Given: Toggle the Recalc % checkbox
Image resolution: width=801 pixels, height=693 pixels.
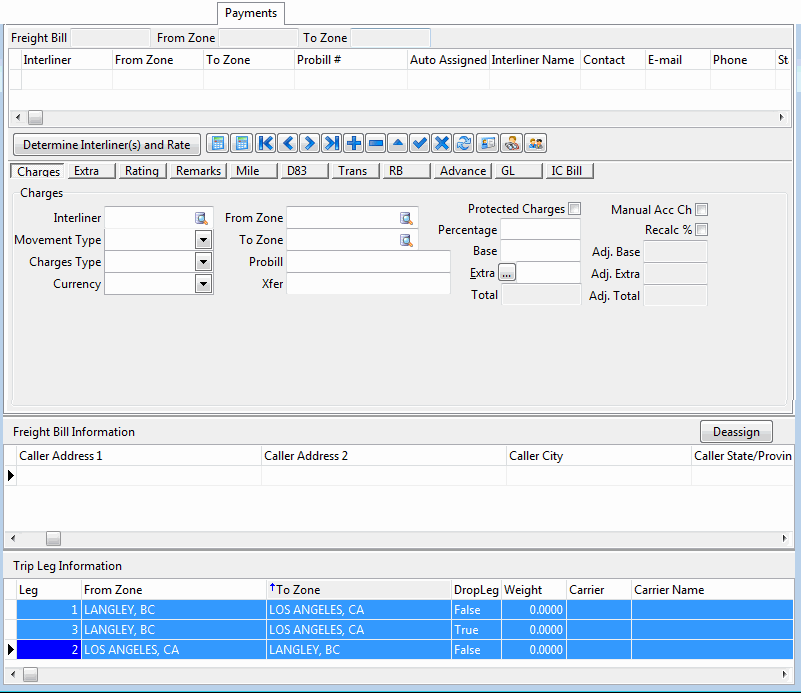Looking at the screenshot, I should coord(701,230).
